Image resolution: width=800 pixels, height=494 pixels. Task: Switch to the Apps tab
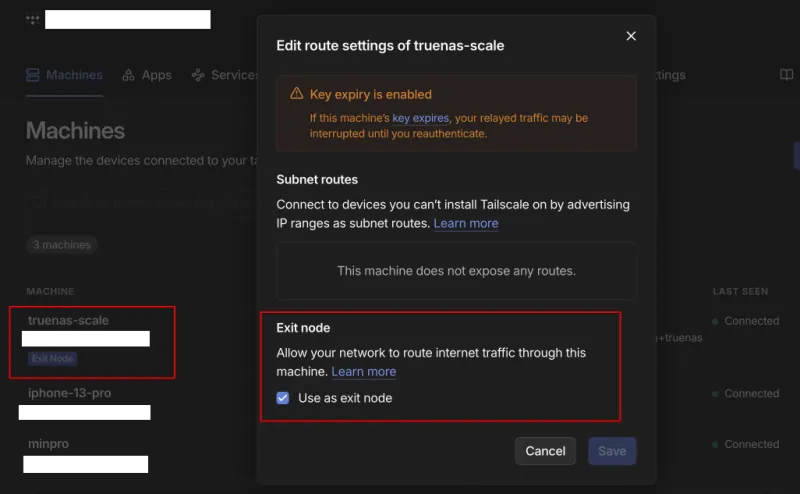tap(156, 75)
